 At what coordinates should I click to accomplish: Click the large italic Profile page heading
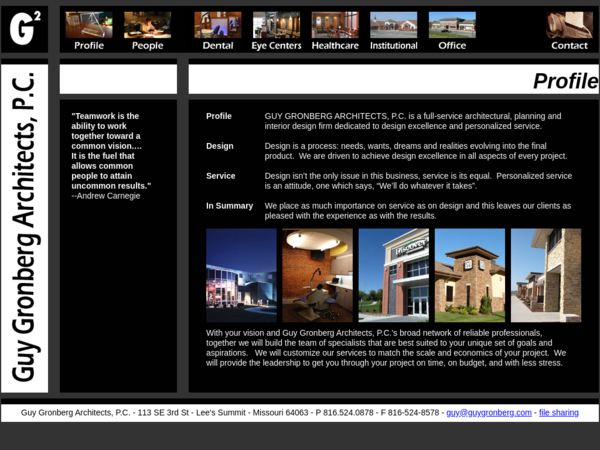(x=565, y=81)
